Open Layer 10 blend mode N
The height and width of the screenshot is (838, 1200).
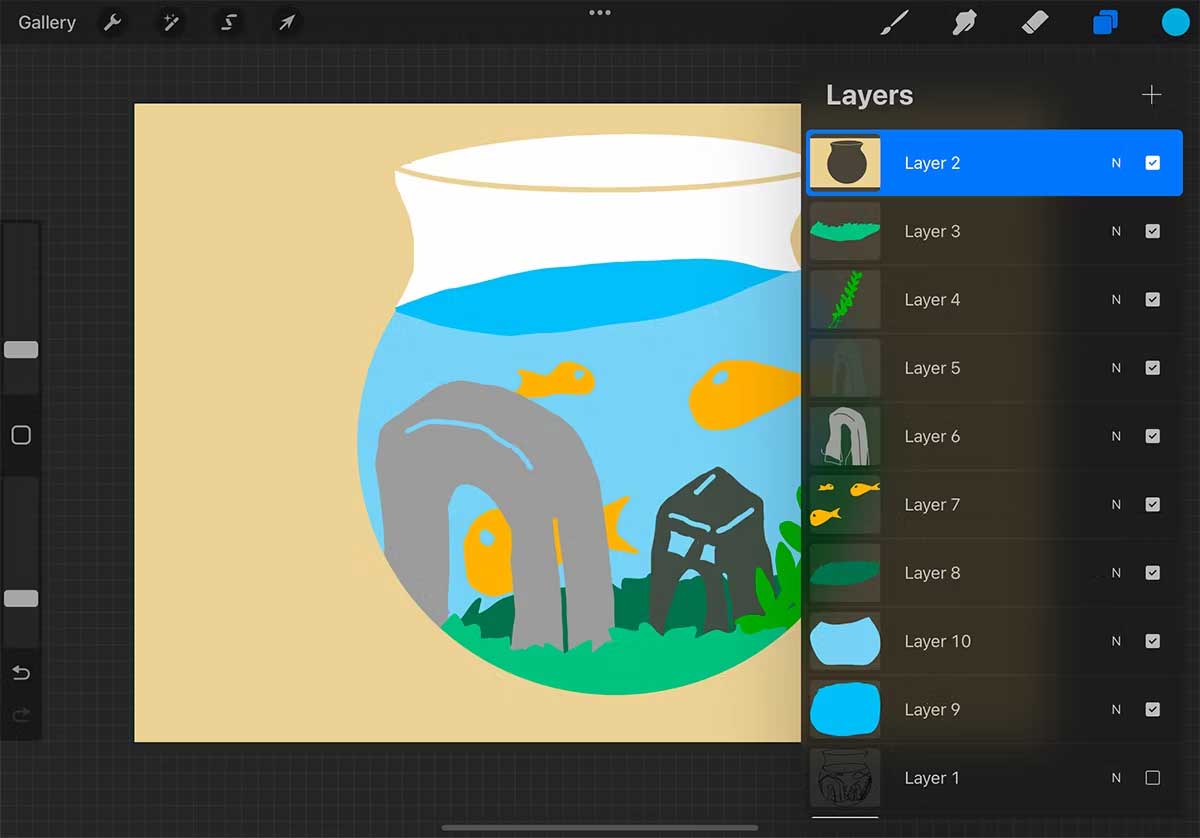coord(1116,641)
